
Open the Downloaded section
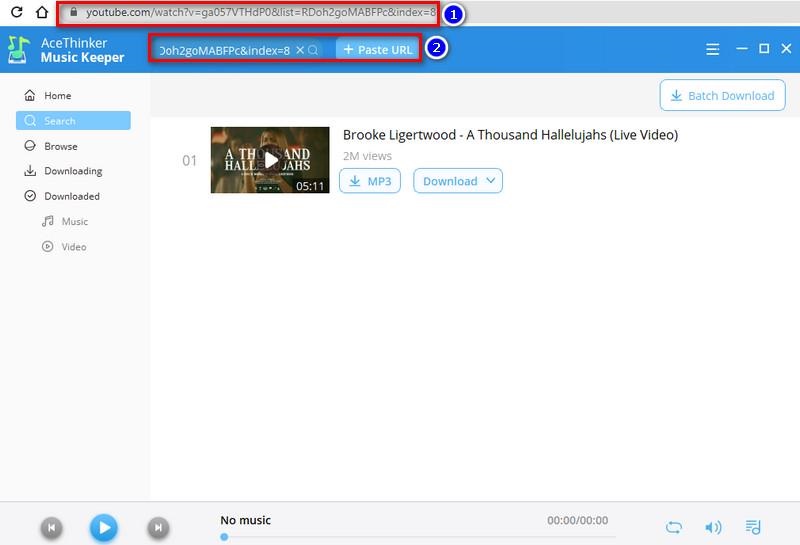(73, 196)
